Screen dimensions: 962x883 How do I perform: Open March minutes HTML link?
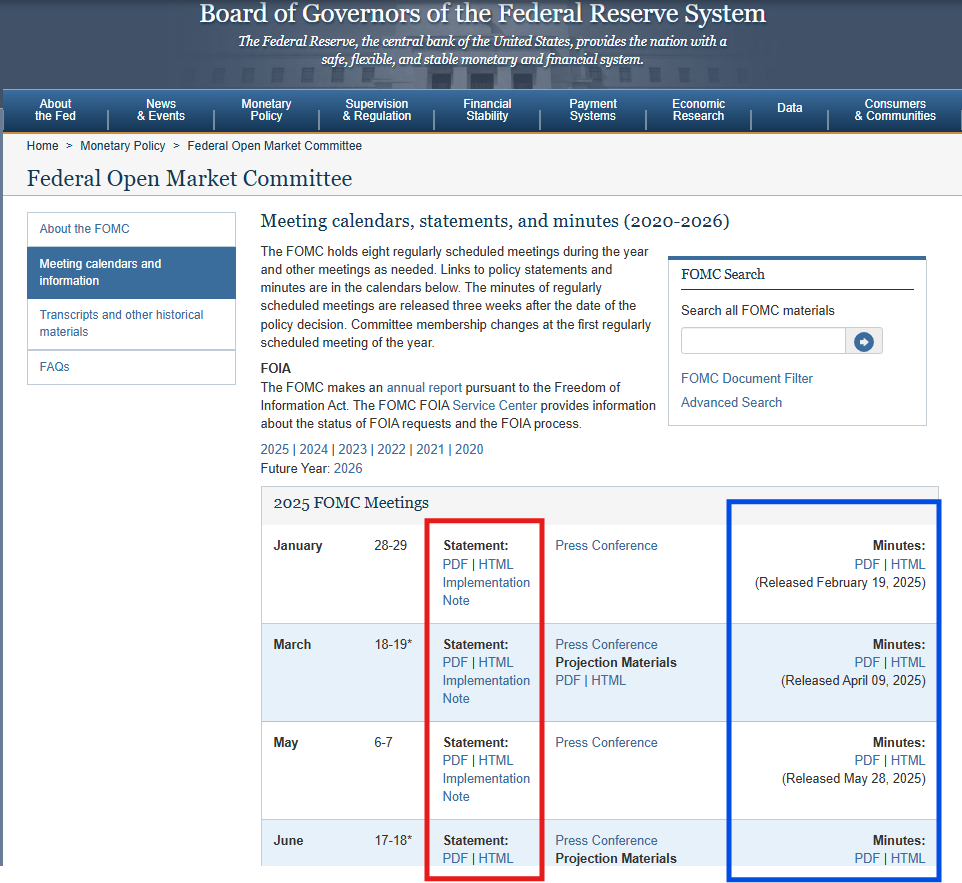[x=908, y=663]
